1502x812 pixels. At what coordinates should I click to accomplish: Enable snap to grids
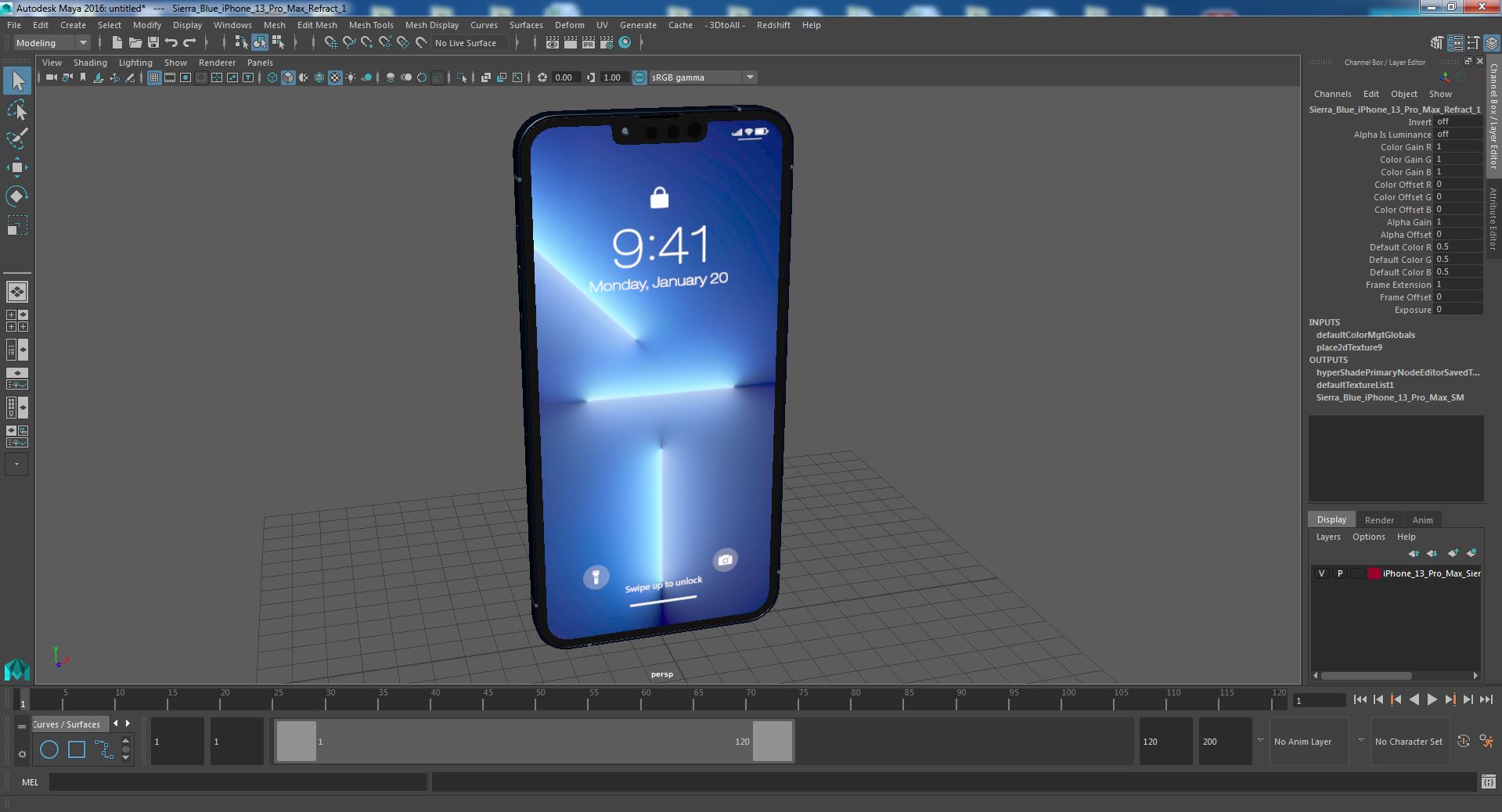(x=331, y=43)
